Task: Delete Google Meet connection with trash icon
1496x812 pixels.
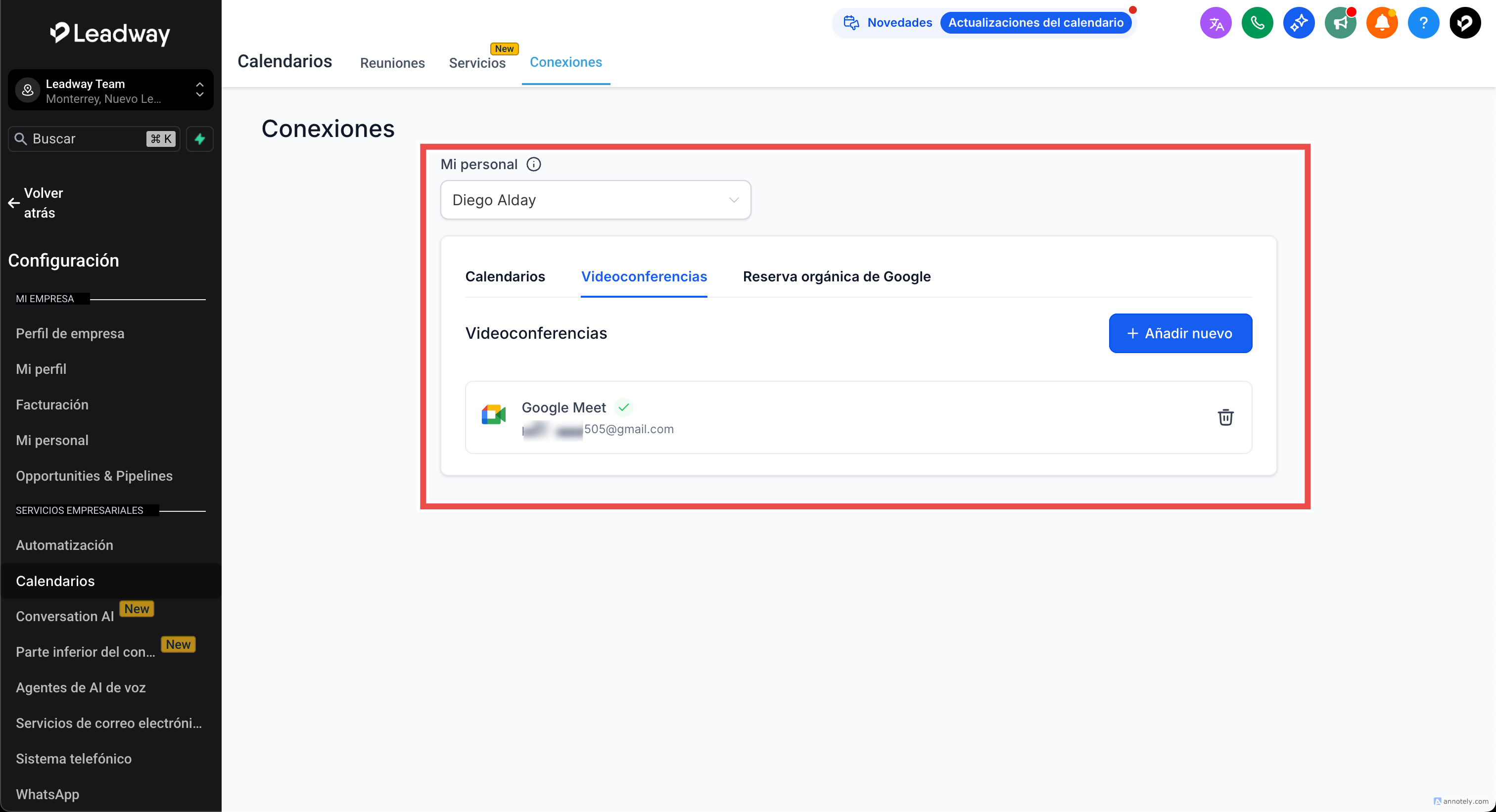Action: click(1225, 417)
